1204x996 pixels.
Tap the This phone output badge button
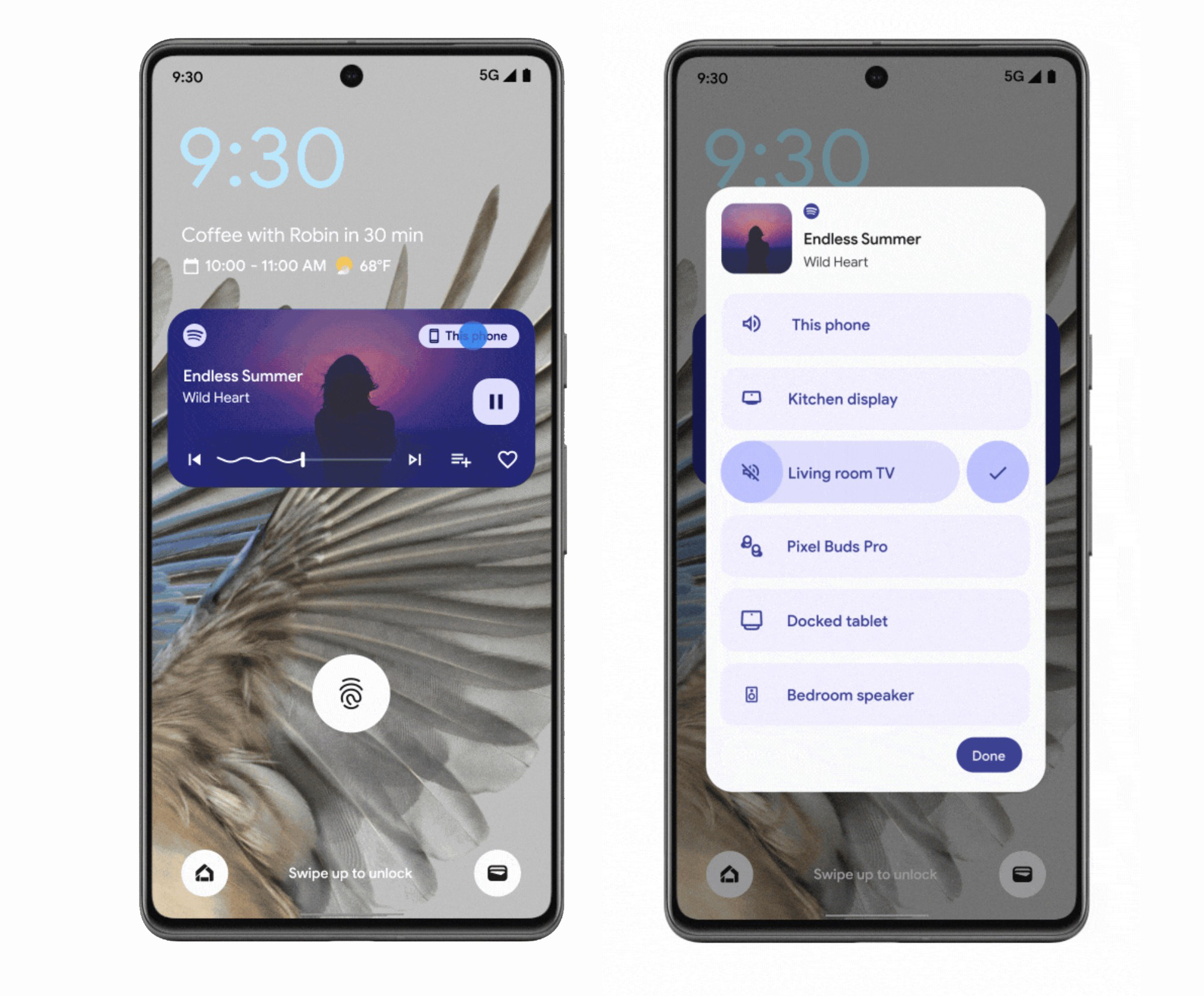click(460, 336)
